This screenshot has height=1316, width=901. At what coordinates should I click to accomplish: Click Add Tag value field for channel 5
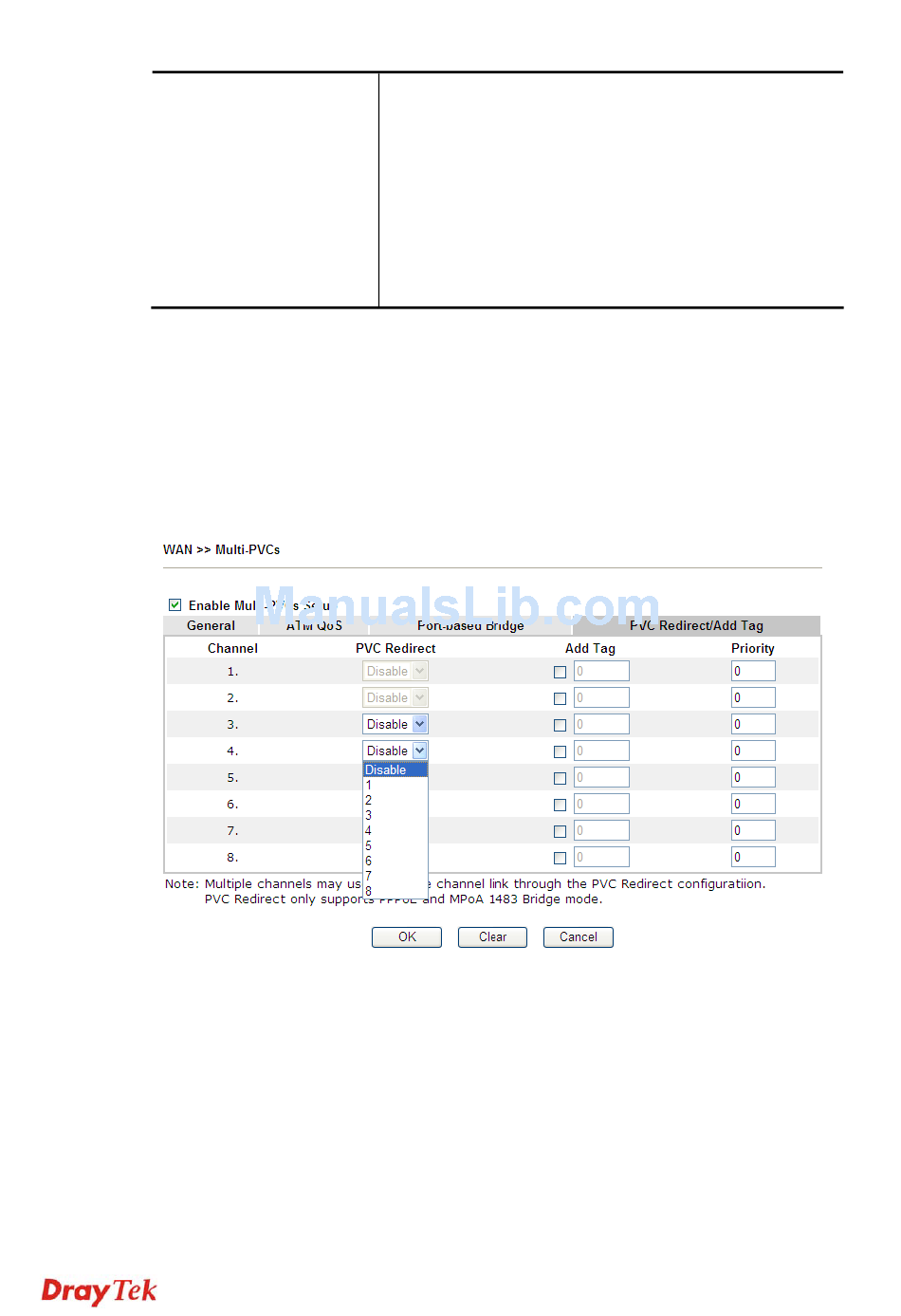601,777
